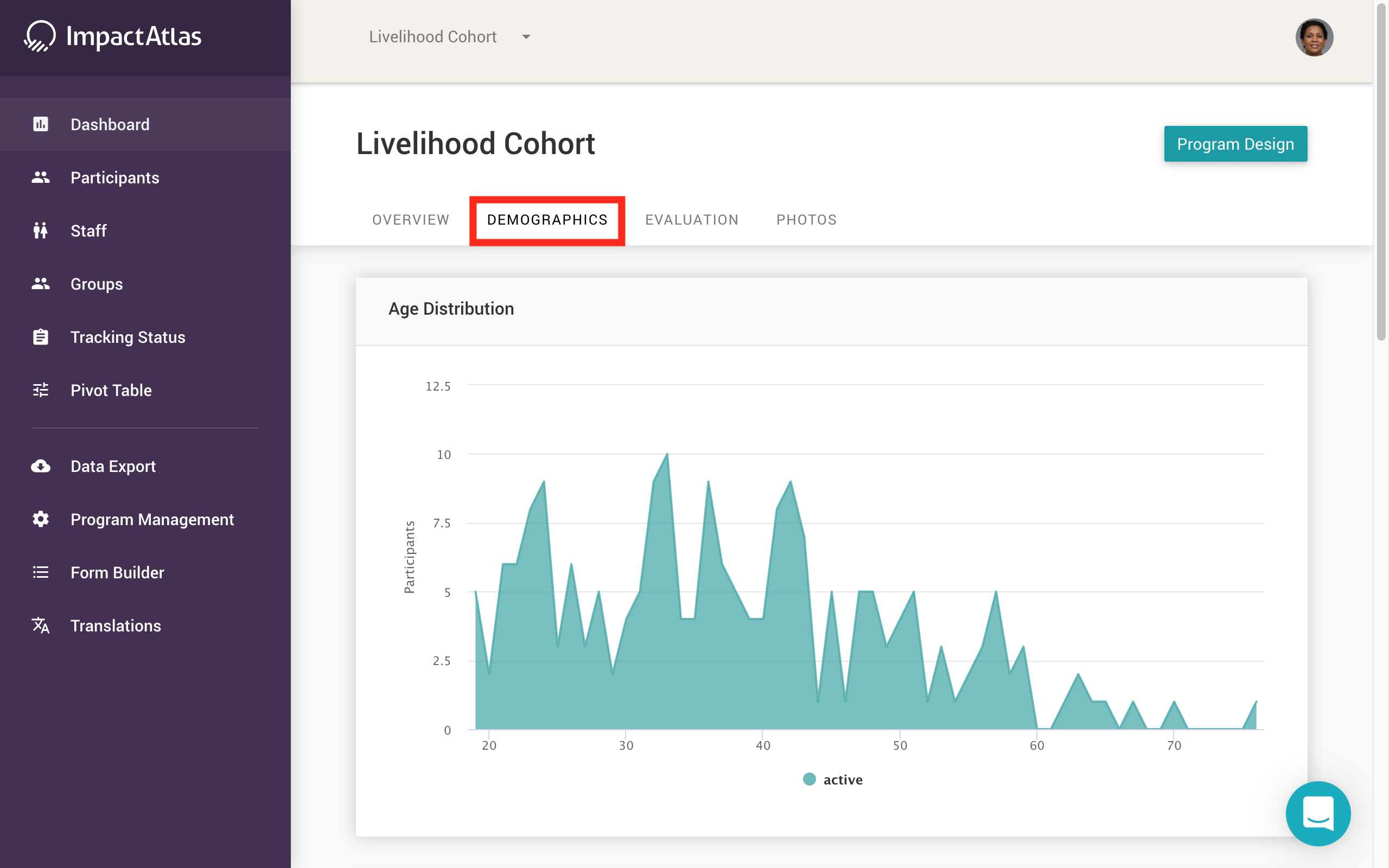Image resolution: width=1389 pixels, height=868 pixels.
Task: Click the Data Export cloud download icon
Action: tap(40, 466)
